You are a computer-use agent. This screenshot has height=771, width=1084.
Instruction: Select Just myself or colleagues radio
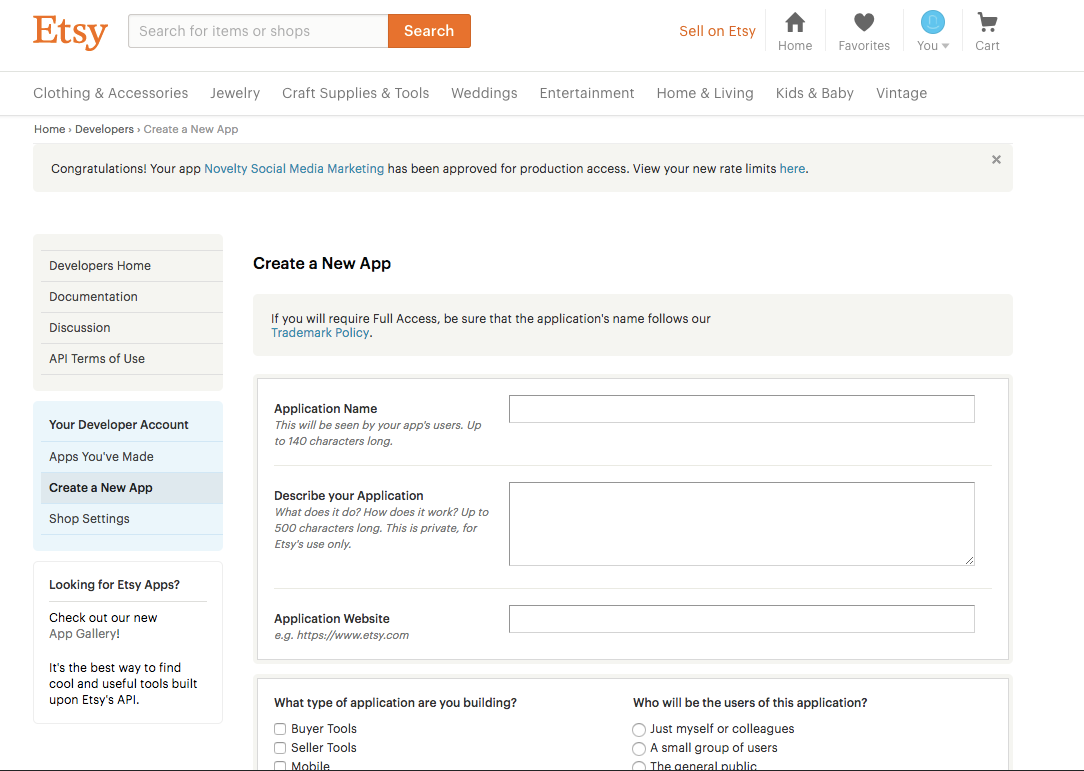pos(639,730)
